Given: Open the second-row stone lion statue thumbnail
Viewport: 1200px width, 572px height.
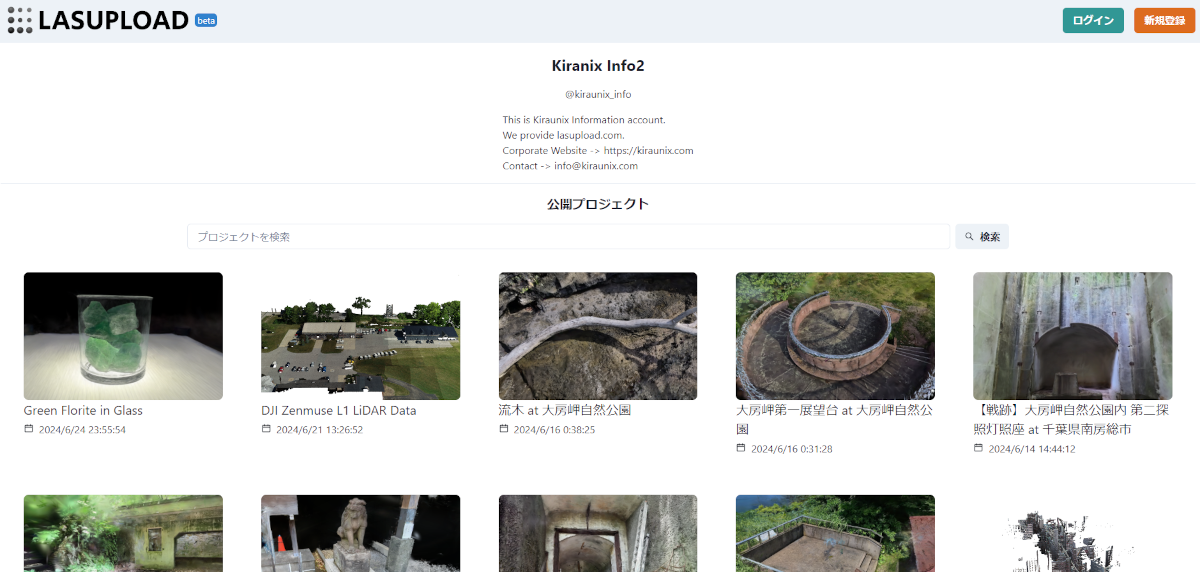Looking at the screenshot, I should (361, 533).
